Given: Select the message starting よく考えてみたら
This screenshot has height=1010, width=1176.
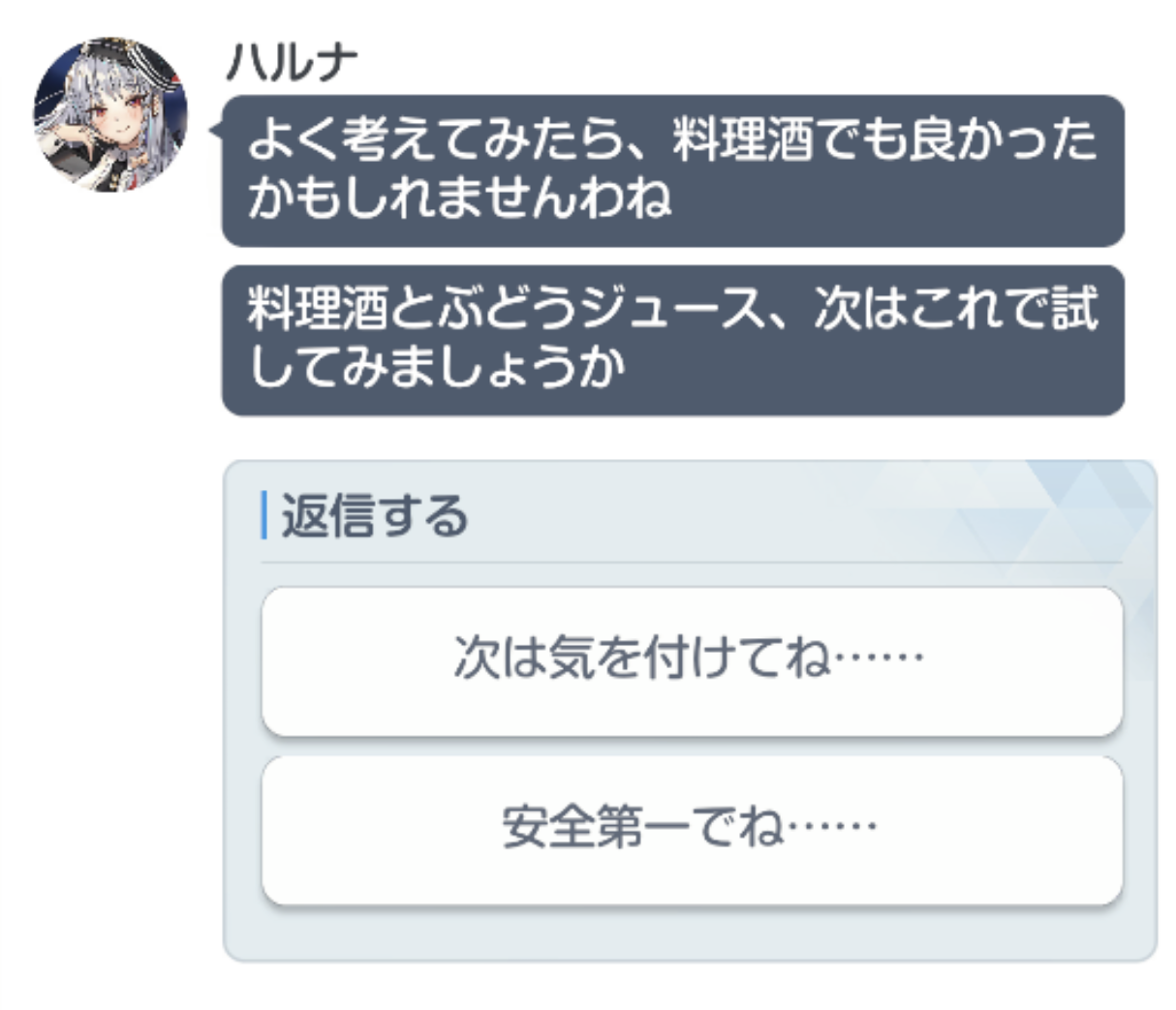Looking at the screenshot, I should 673,170.
